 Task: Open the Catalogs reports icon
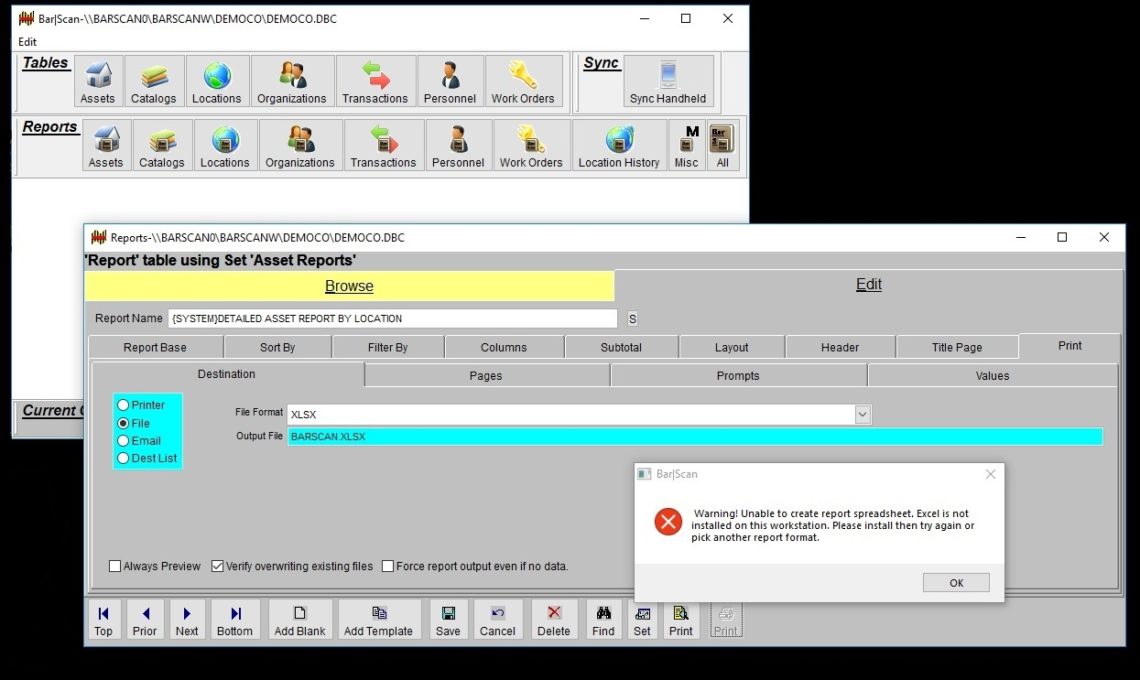tap(161, 145)
